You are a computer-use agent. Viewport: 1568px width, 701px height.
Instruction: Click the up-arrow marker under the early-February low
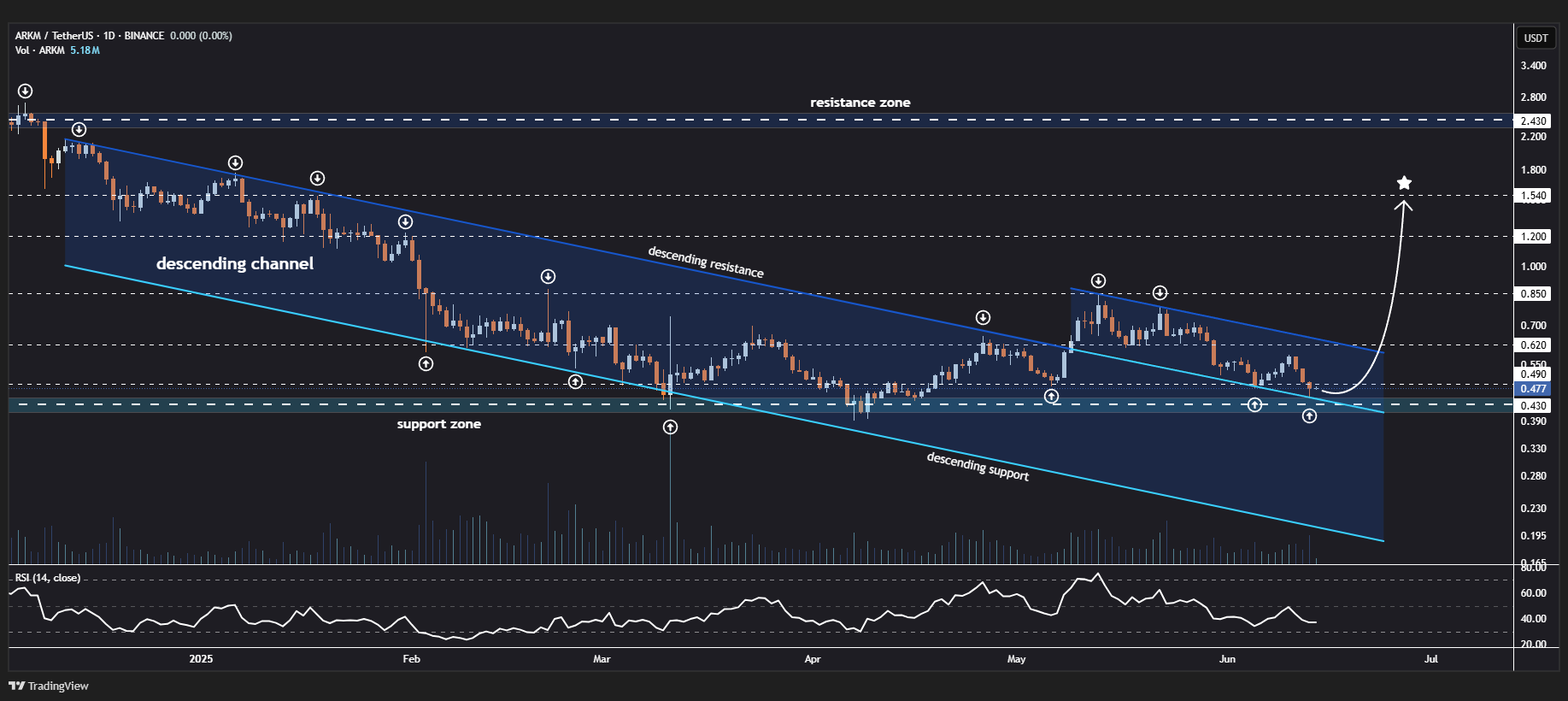(426, 363)
